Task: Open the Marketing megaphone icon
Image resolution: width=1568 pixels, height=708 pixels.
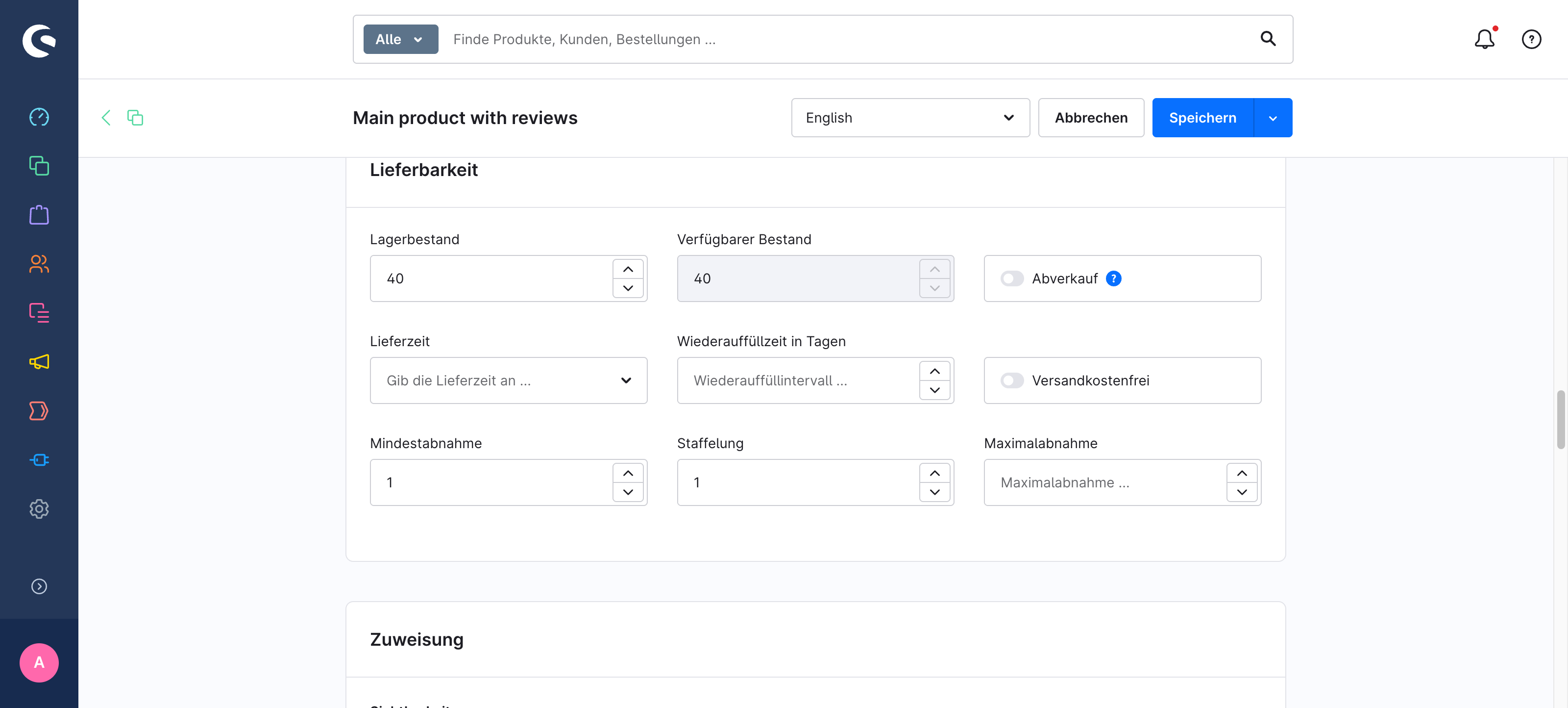Action: coord(39,362)
